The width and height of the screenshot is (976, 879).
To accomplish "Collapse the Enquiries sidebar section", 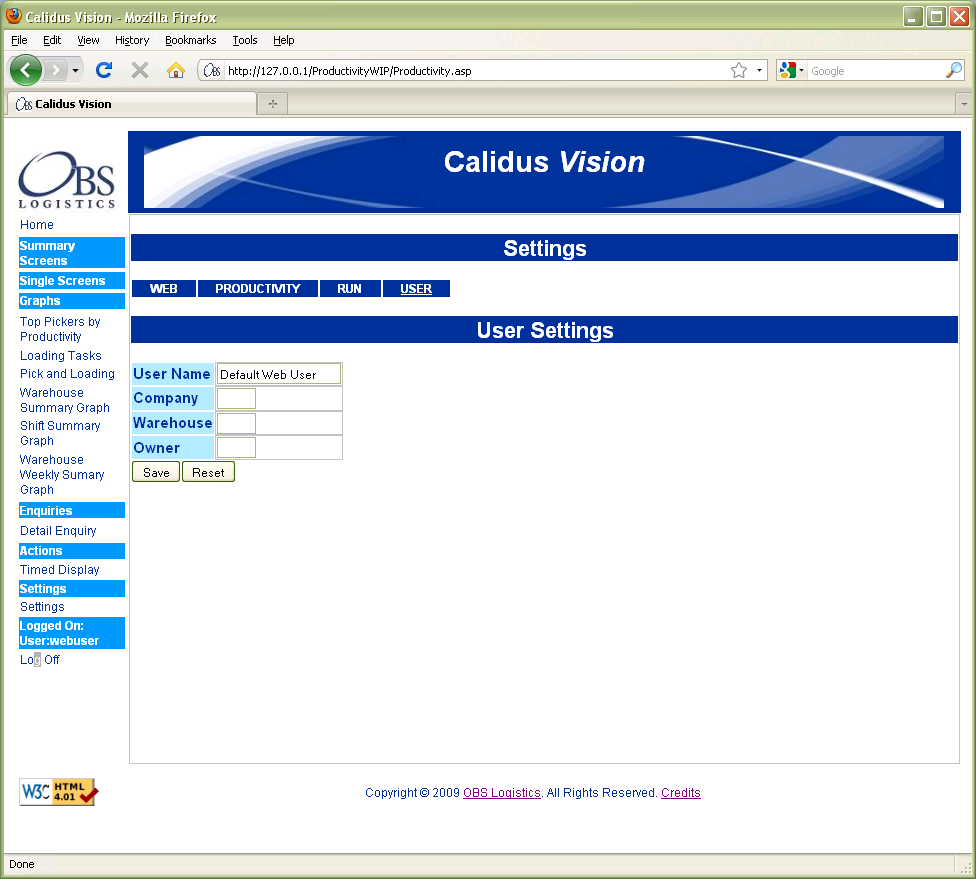I will [72, 510].
